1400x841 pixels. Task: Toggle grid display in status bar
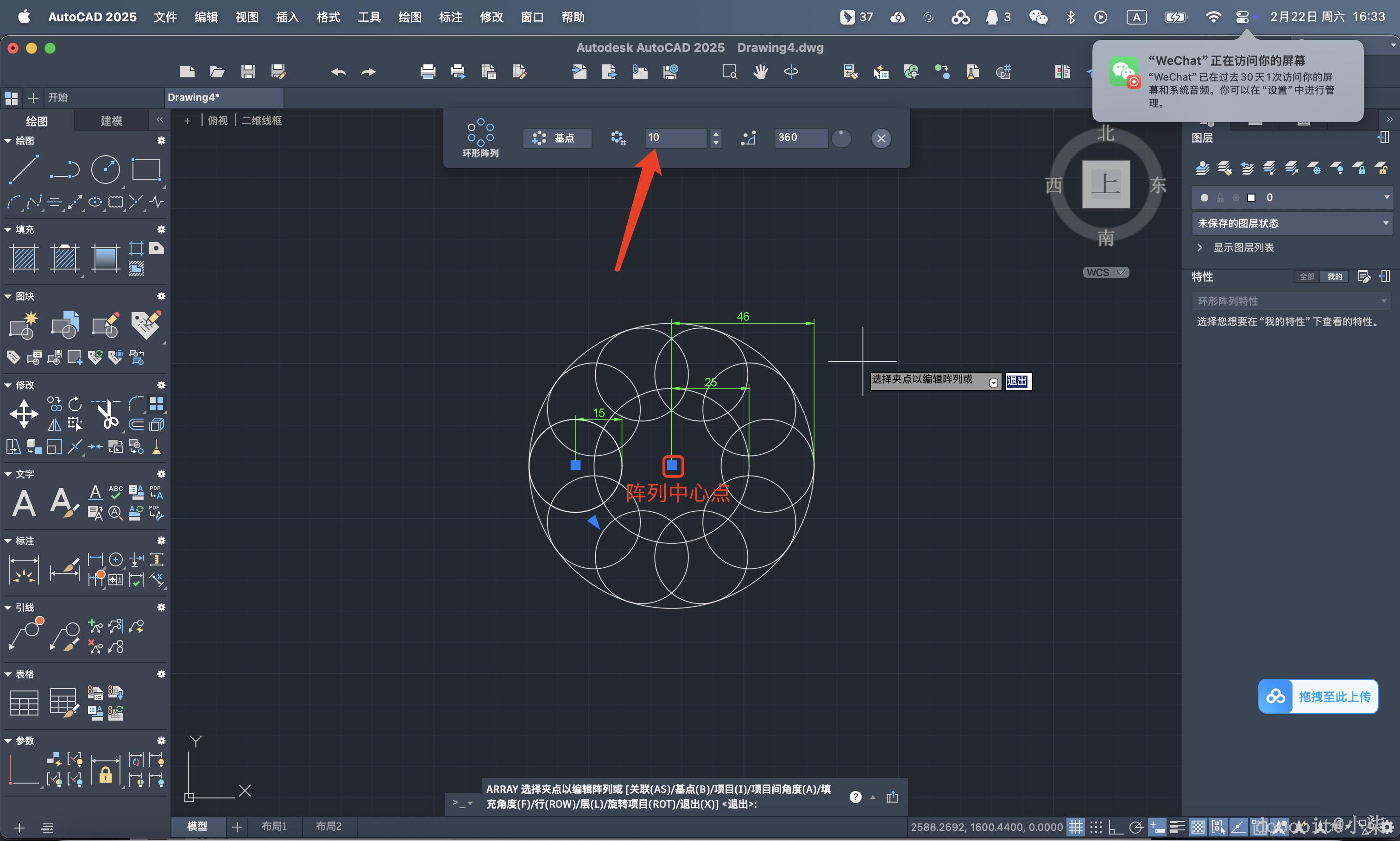pos(1075,827)
